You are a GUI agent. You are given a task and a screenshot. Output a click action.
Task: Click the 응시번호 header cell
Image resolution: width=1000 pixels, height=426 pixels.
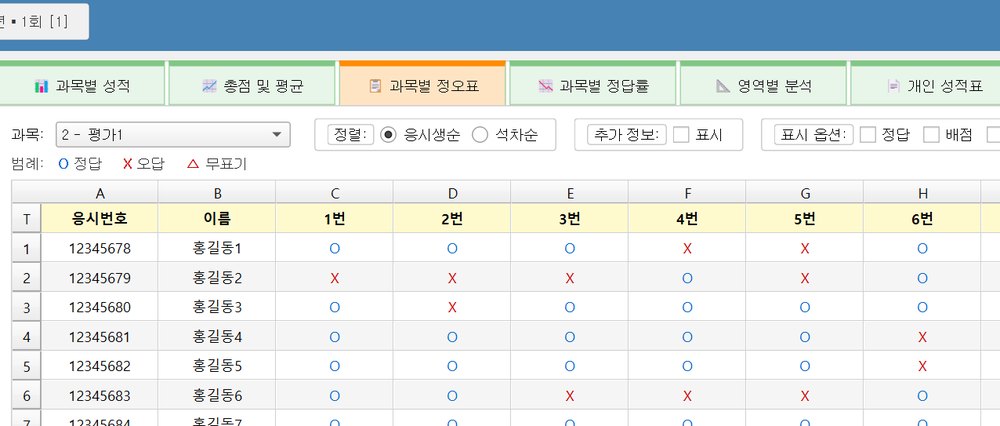pyautogui.click(x=99, y=219)
